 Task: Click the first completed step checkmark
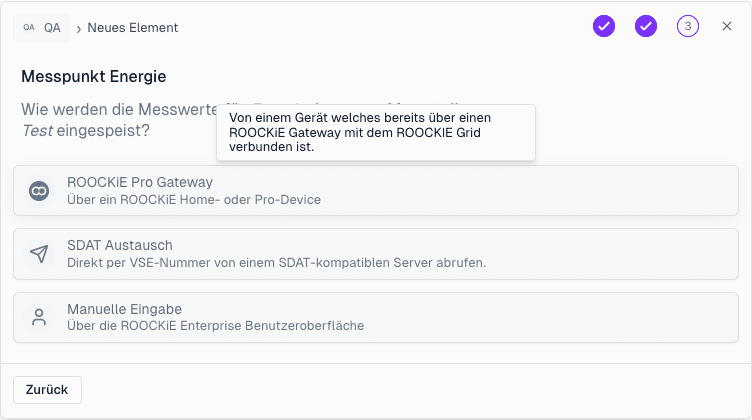coord(604,27)
